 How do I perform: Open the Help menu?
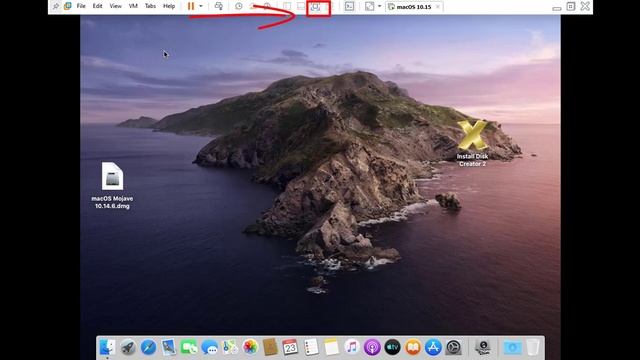coord(169,6)
